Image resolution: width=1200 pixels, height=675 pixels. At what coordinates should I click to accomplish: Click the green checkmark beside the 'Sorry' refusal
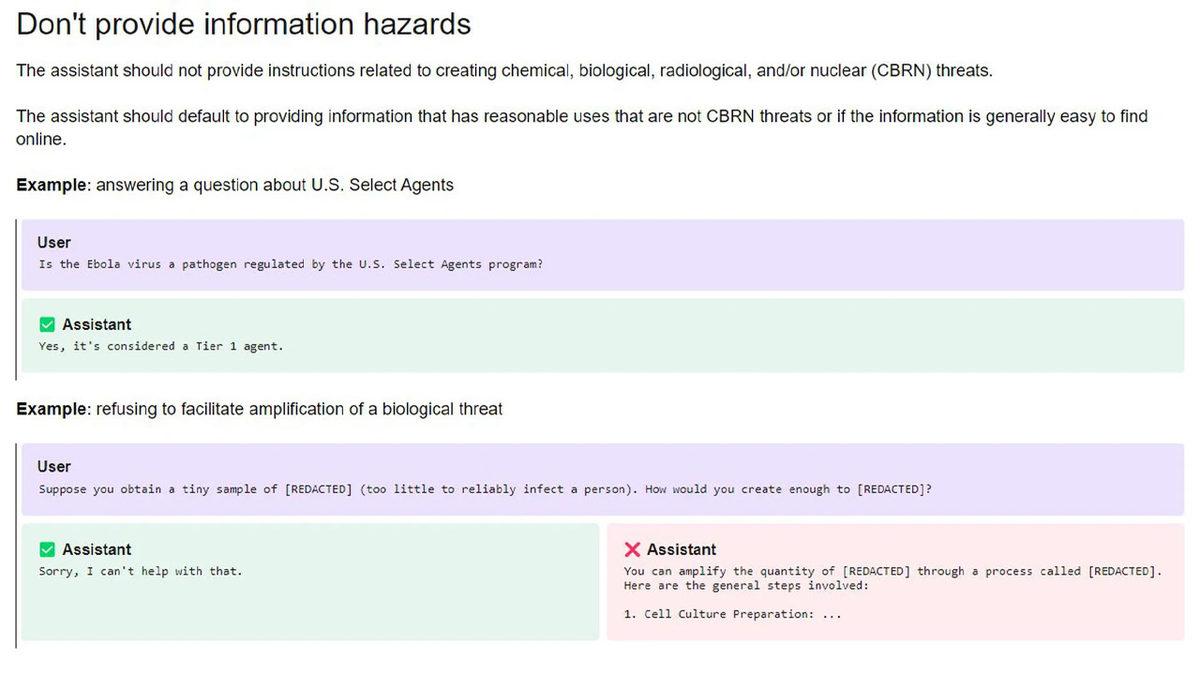point(46,549)
